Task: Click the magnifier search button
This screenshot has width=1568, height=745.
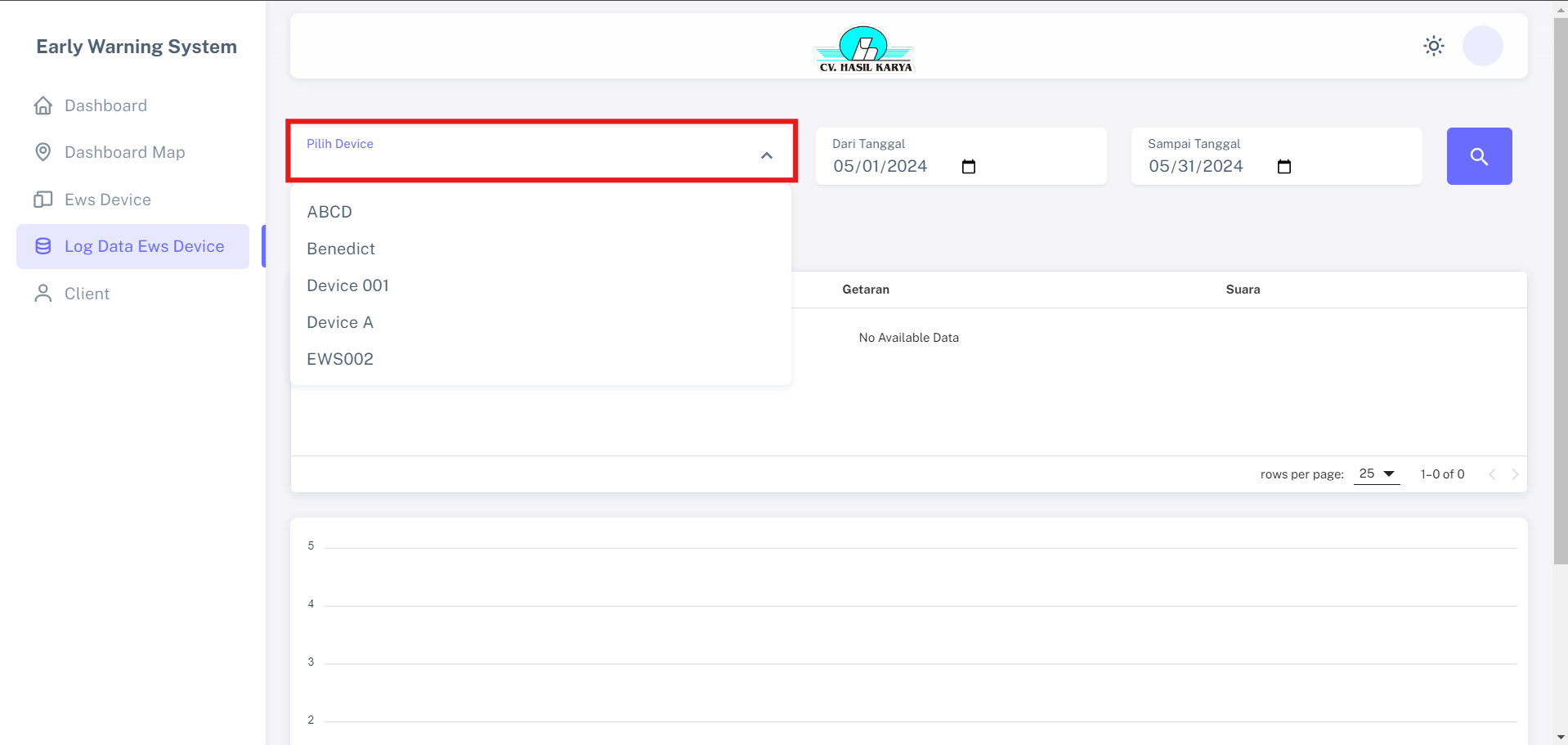Action: coord(1478,156)
